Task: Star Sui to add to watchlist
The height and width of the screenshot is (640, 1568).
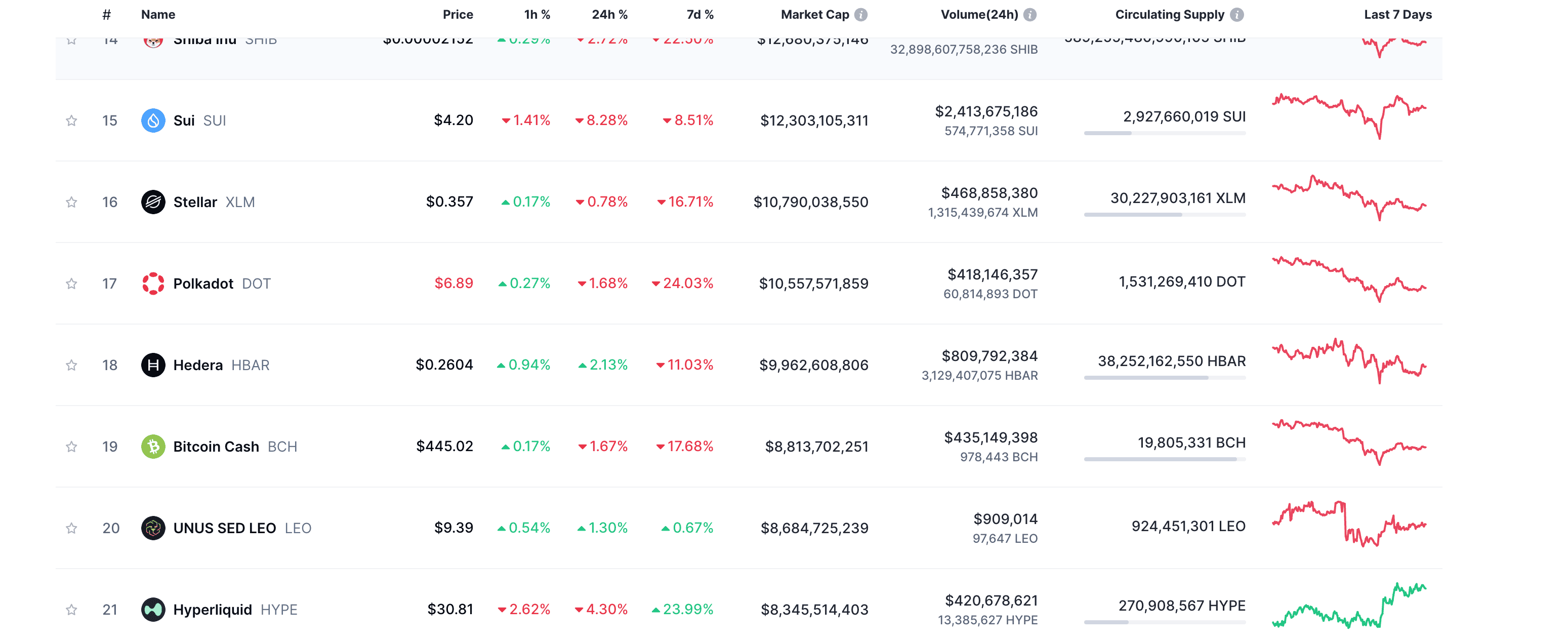Action: (x=71, y=121)
